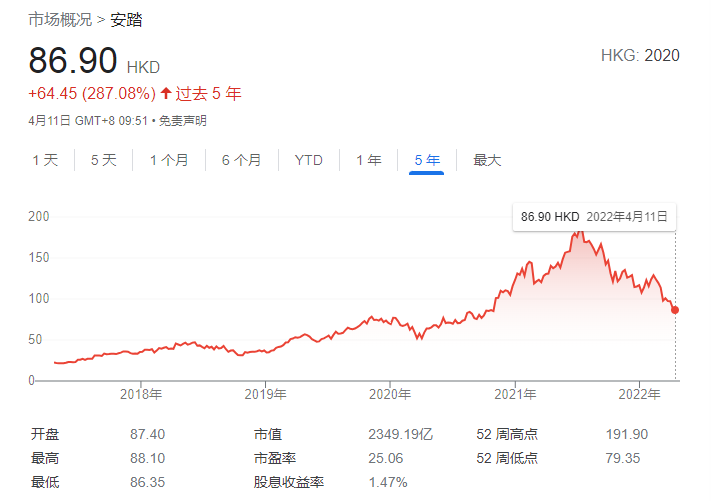Click the 50 y-axis label
The height and width of the screenshot is (501, 711).
pyautogui.click(x=35, y=340)
